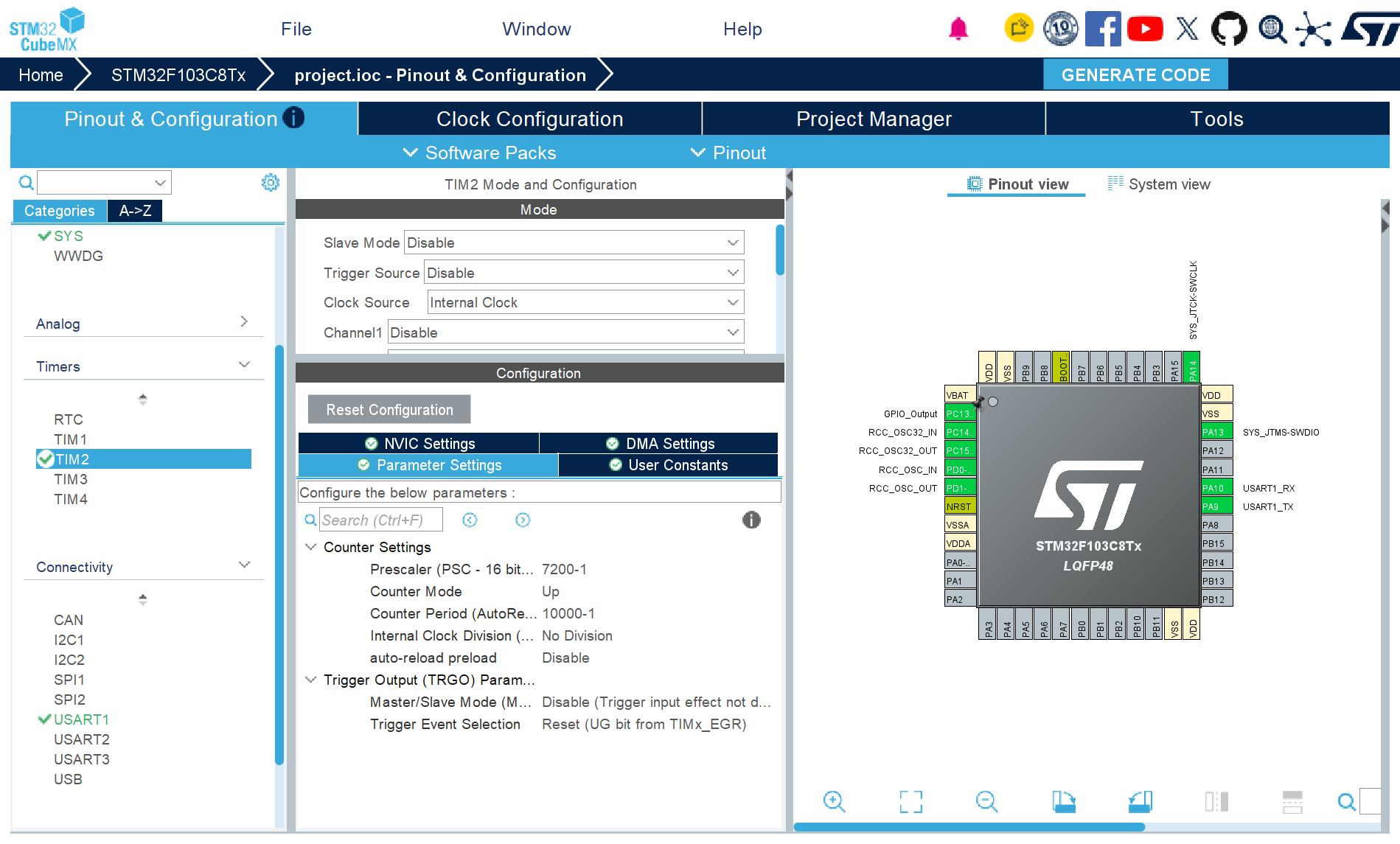Open the Facebook icon link

tap(1103, 29)
